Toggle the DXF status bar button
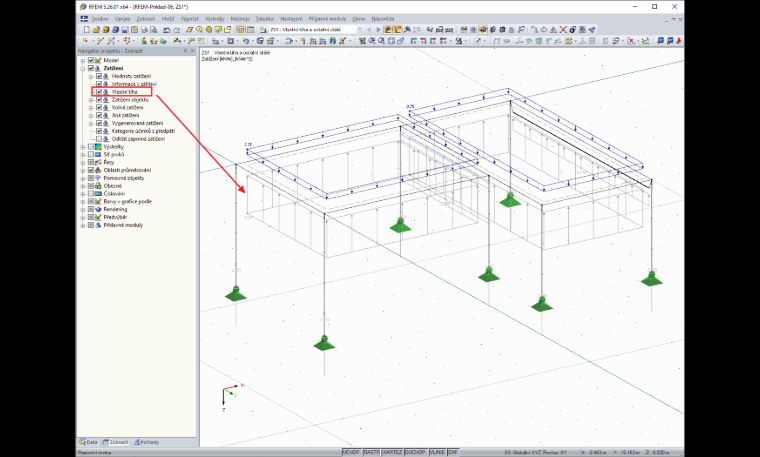Image resolution: width=760 pixels, height=457 pixels. pyautogui.click(x=453, y=452)
